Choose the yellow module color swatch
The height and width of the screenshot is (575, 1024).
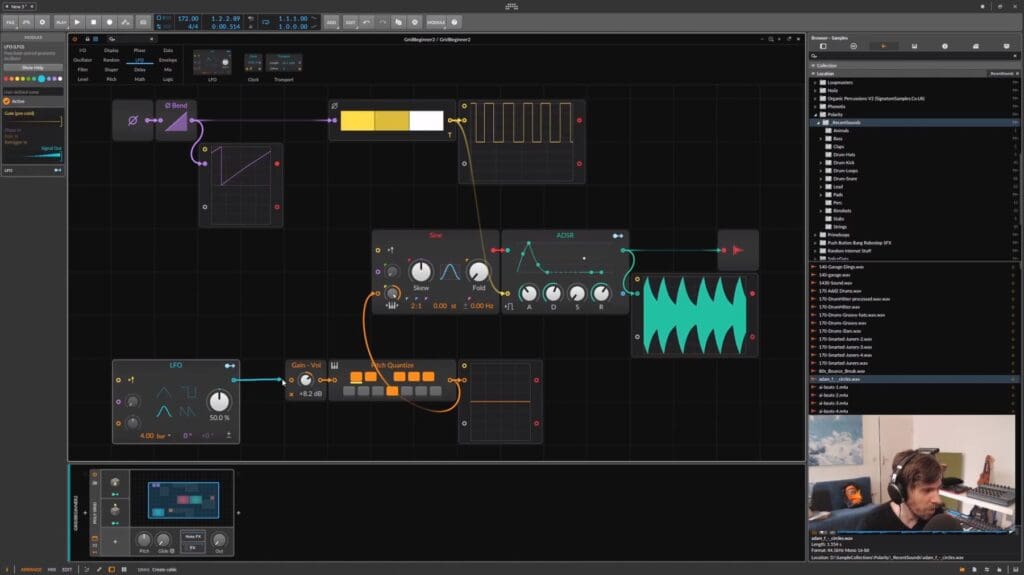point(17,79)
